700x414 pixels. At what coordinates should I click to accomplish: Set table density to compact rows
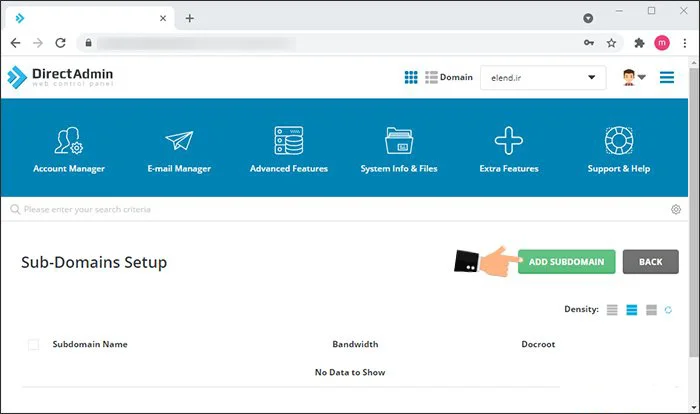(x=612, y=310)
